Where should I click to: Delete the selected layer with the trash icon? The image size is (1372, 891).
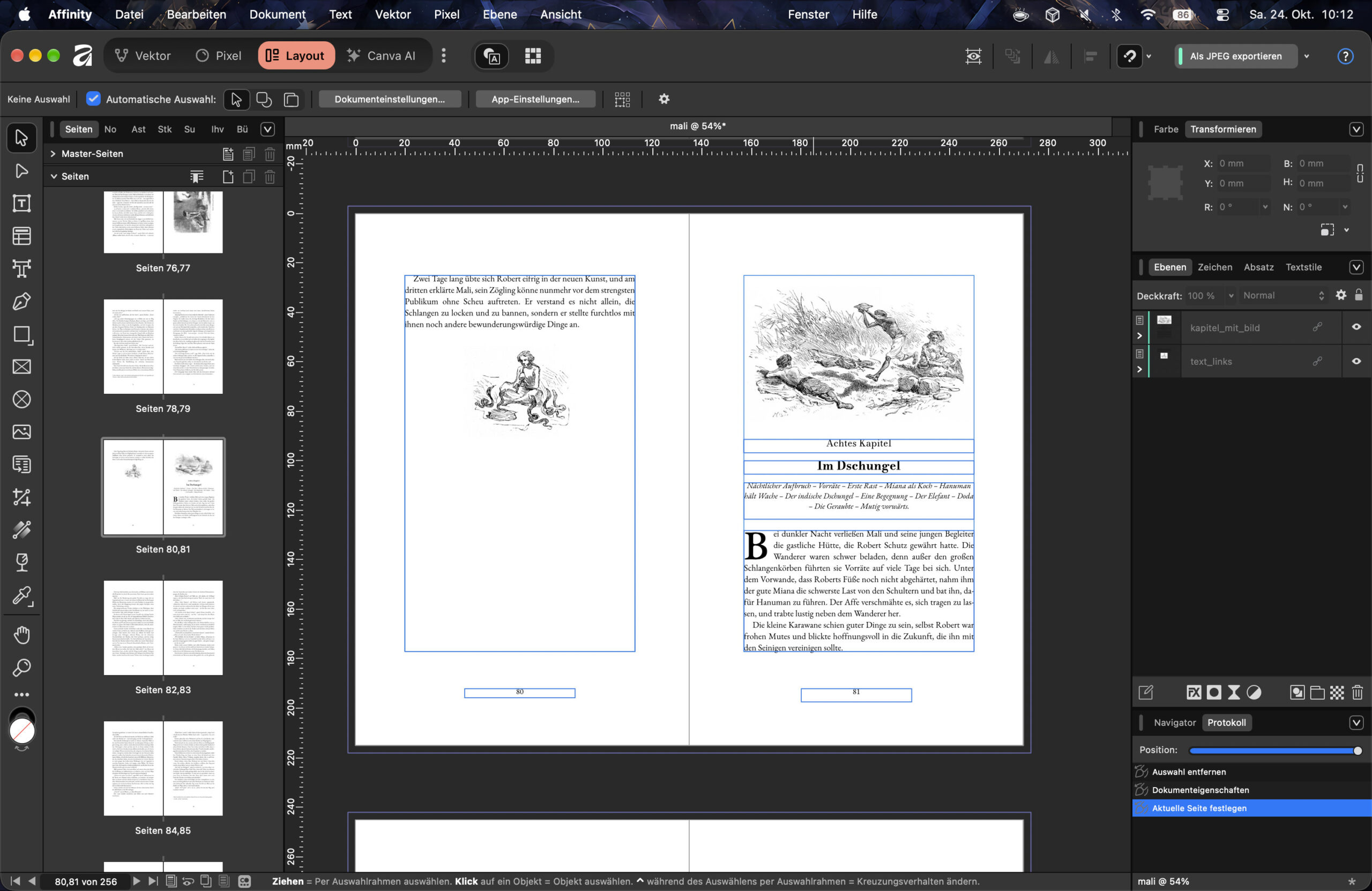pyautogui.click(x=1357, y=692)
